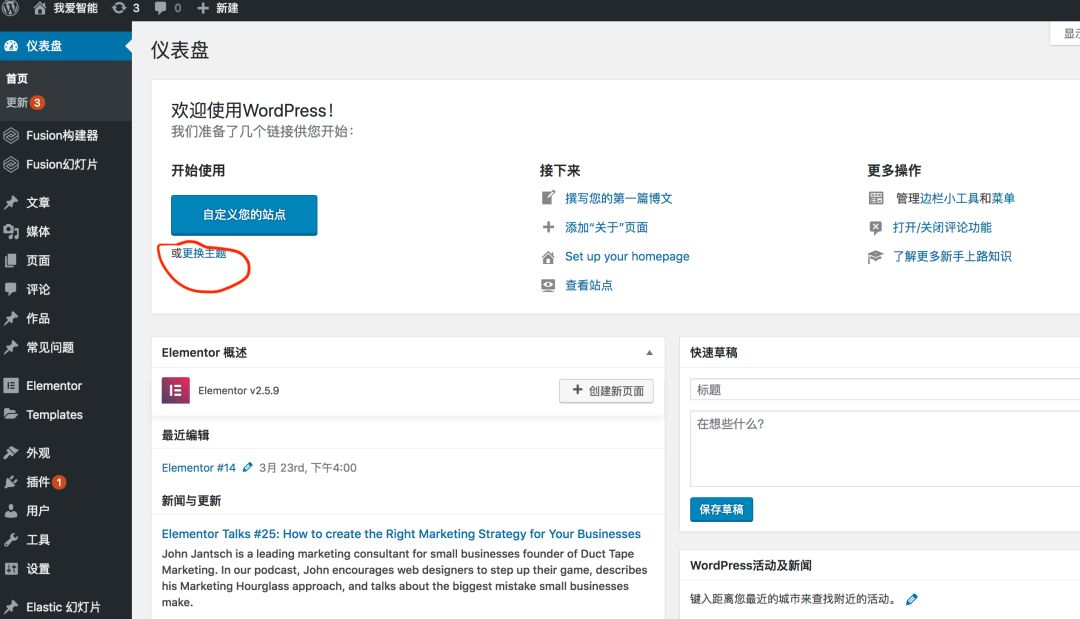Open the comments bubble icon showing 0
1080x619 pixels.
[x=160, y=8]
